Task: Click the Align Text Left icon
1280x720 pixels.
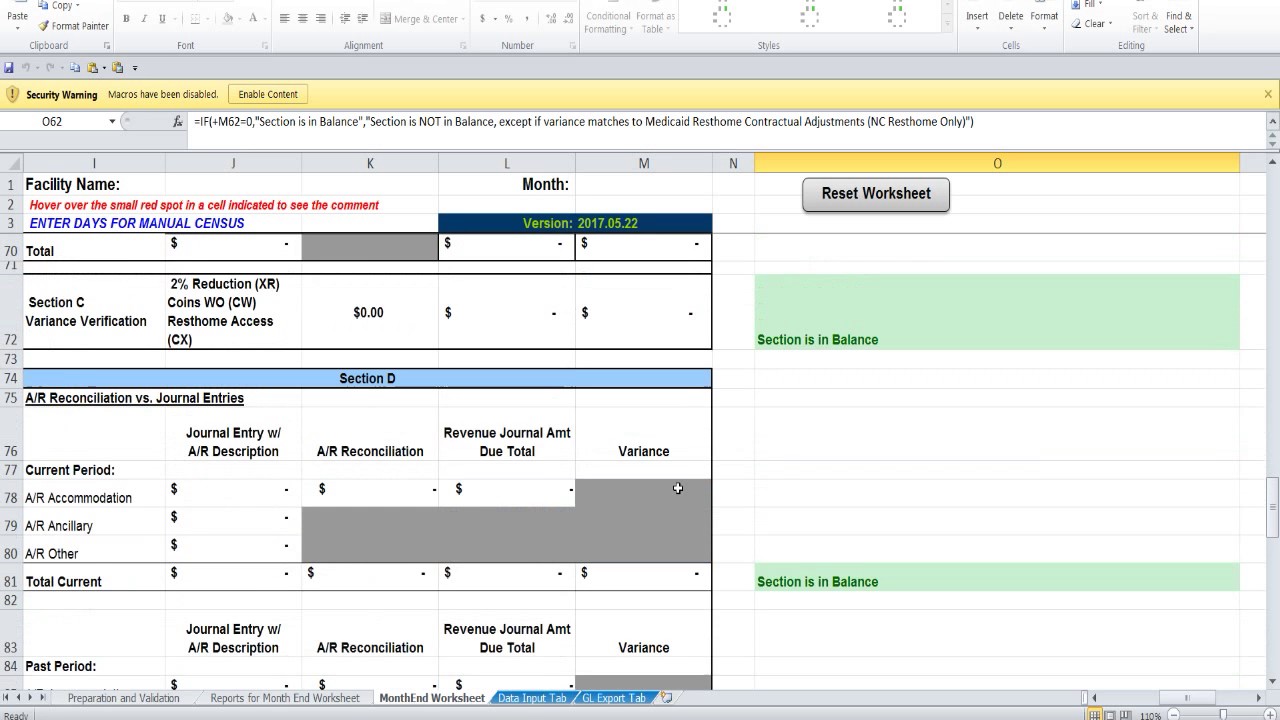Action: click(284, 19)
